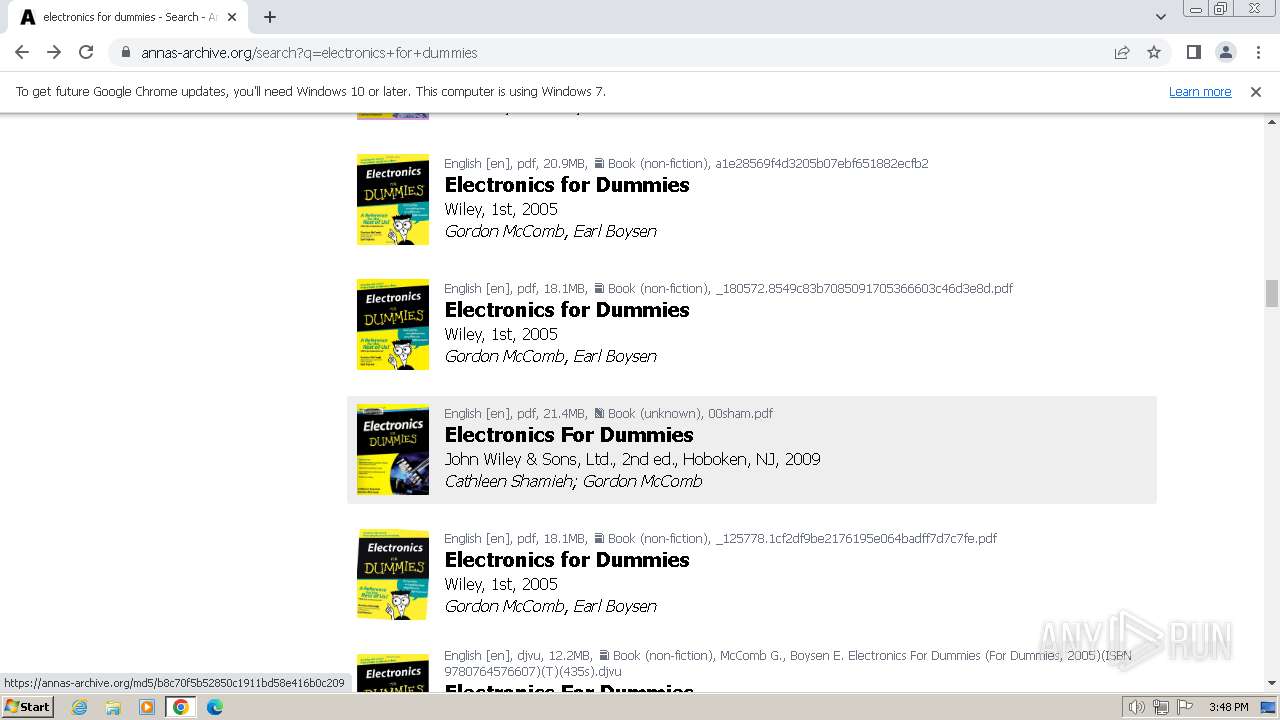
Task: Open the cover thumbnail of the _125778 result
Action: pyautogui.click(x=393, y=574)
